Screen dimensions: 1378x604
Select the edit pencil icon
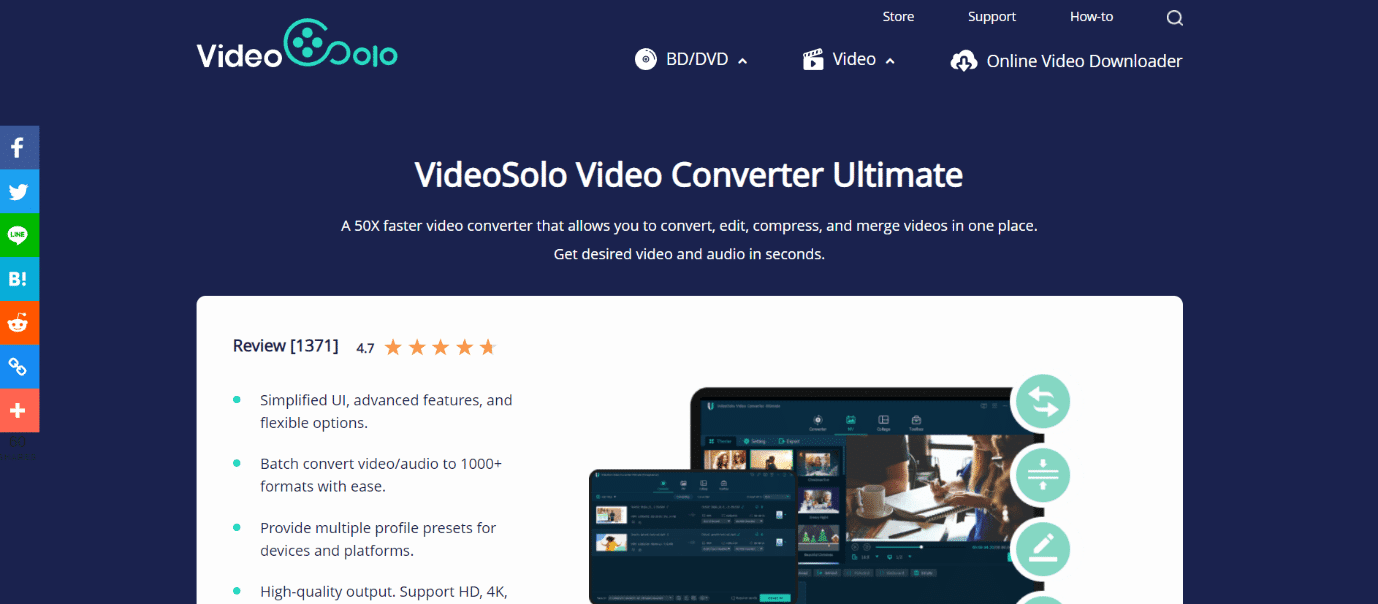pyautogui.click(x=1042, y=549)
